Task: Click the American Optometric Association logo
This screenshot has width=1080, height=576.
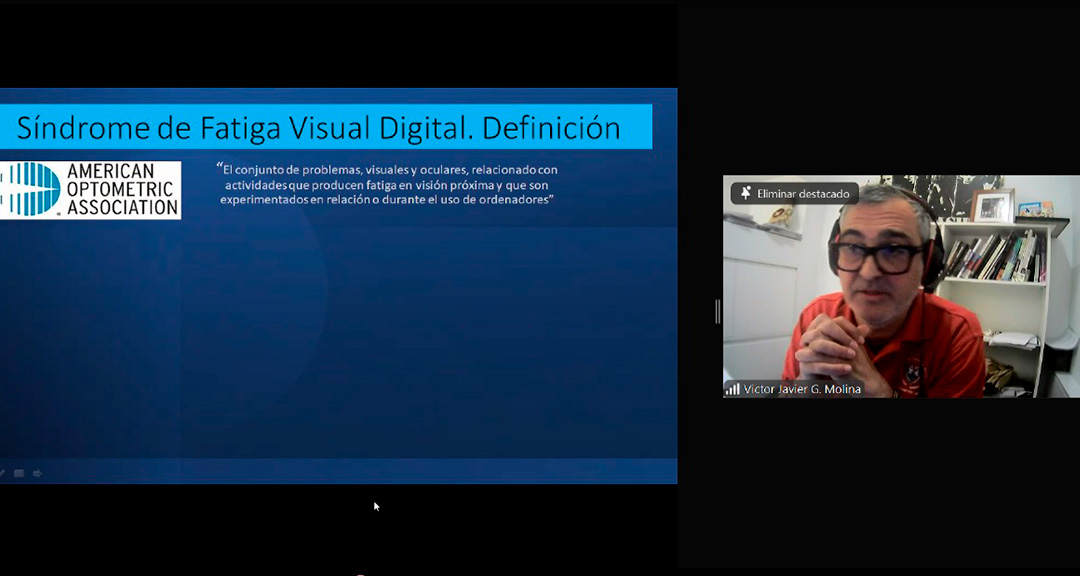Action: tap(90, 190)
